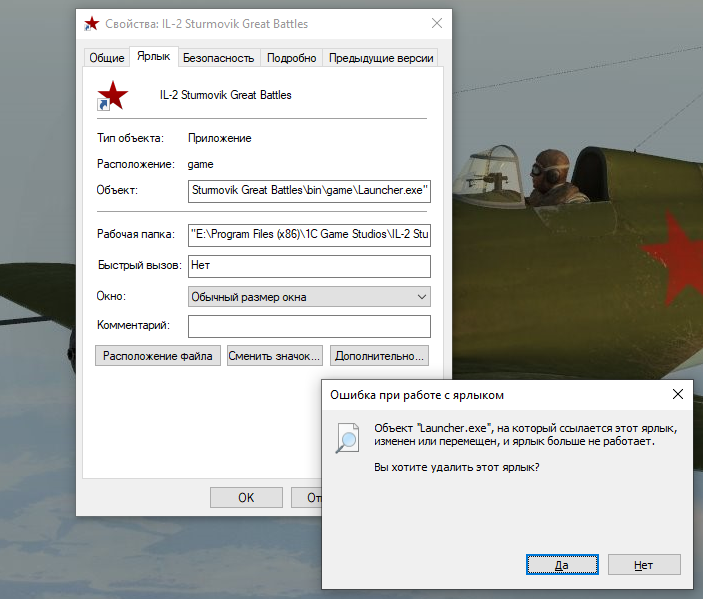Screen dimensions: 703x599
Task: Click the game location value
Action: click(200, 165)
